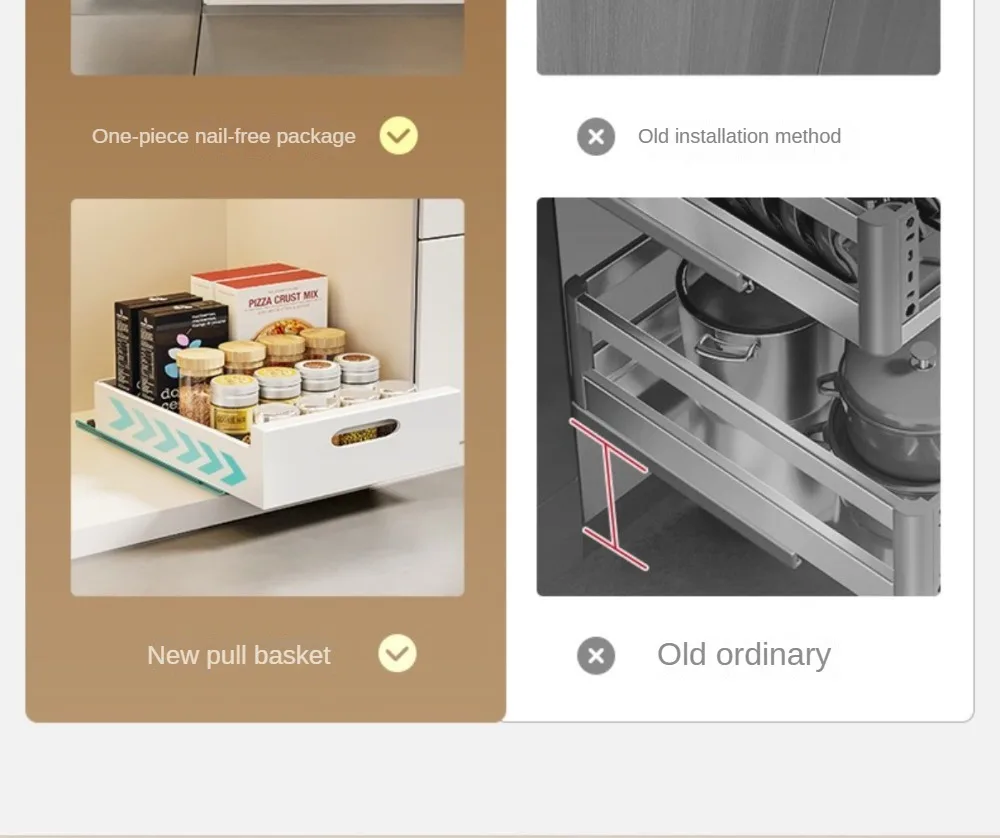Open the grayscale old pull basket photo
This screenshot has height=838, width=1000.
click(x=739, y=397)
